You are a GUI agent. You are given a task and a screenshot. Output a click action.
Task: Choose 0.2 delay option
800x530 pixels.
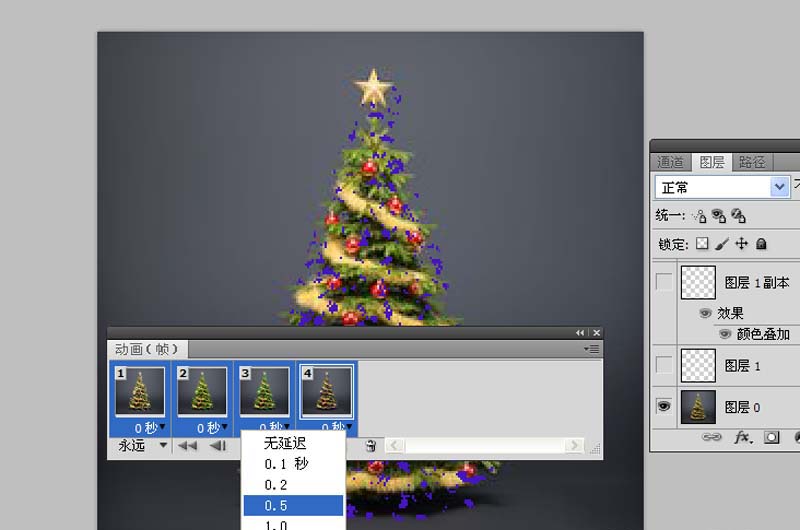point(293,485)
